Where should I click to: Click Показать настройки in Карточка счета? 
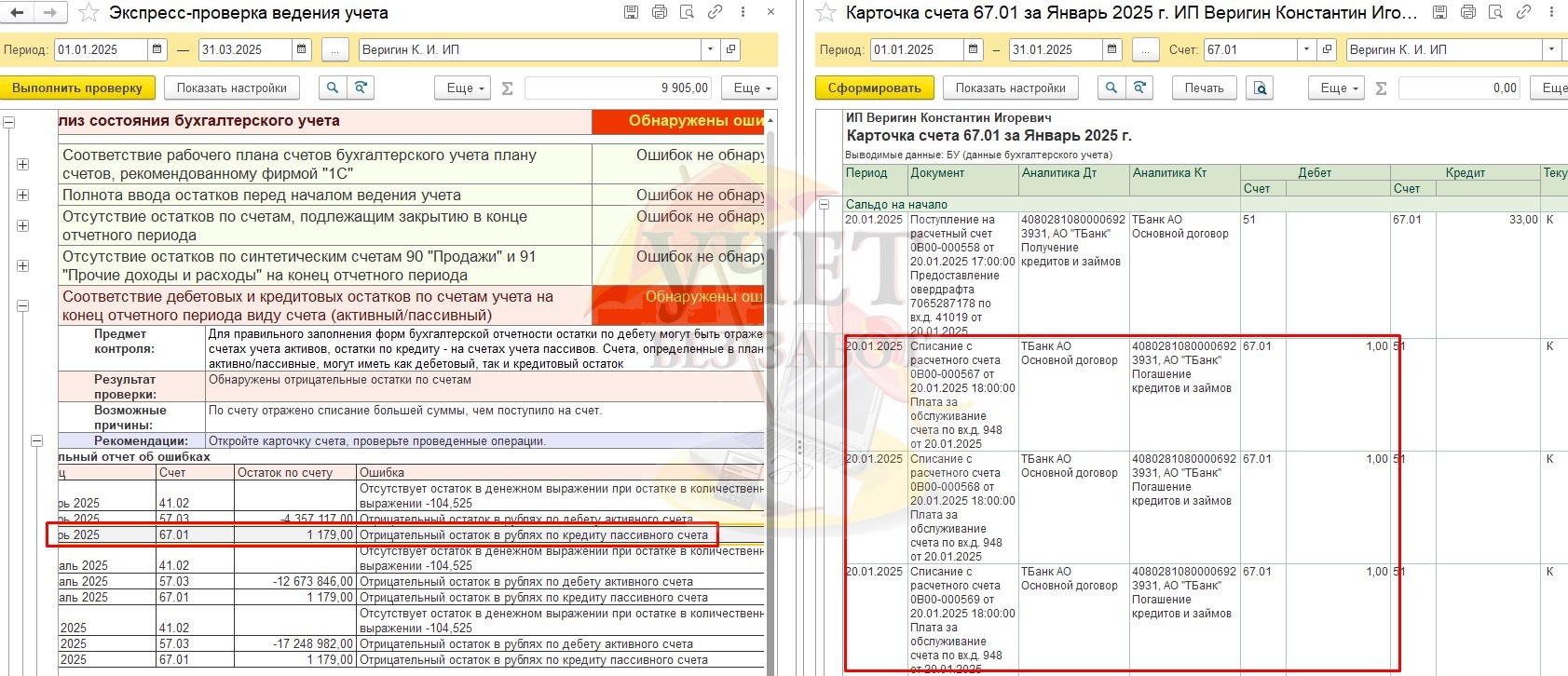[x=1010, y=88]
